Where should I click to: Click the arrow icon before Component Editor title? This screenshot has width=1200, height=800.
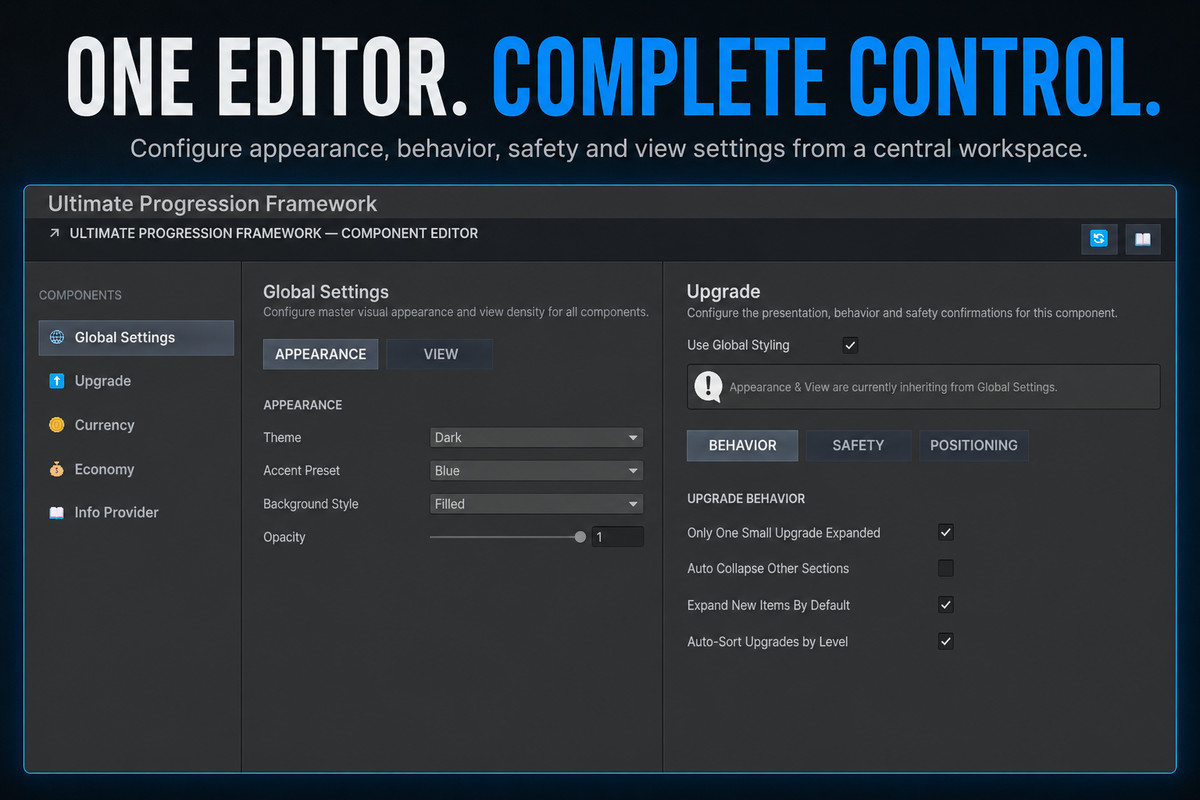click(x=53, y=234)
